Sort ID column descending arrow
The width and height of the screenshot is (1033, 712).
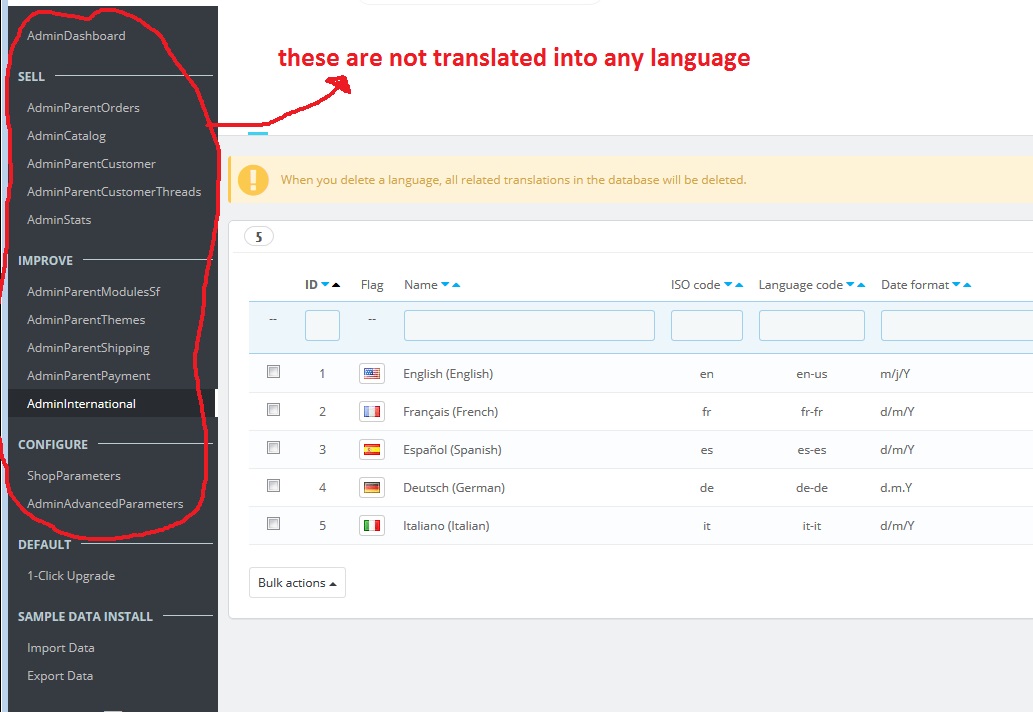pyautogui.click(x=325, y=285)
